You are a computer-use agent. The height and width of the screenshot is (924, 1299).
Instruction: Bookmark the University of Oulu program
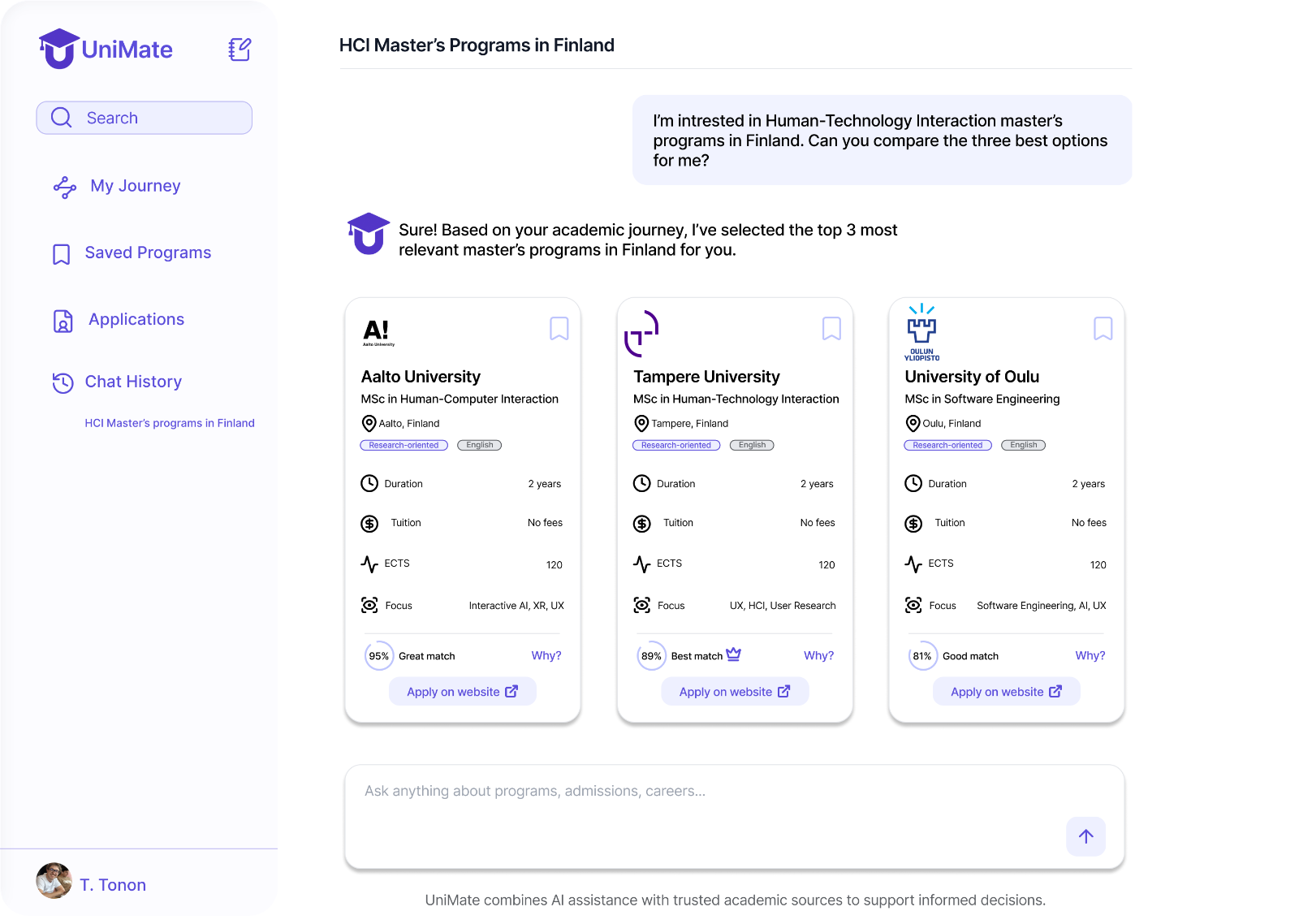(x=1103, y=329)
